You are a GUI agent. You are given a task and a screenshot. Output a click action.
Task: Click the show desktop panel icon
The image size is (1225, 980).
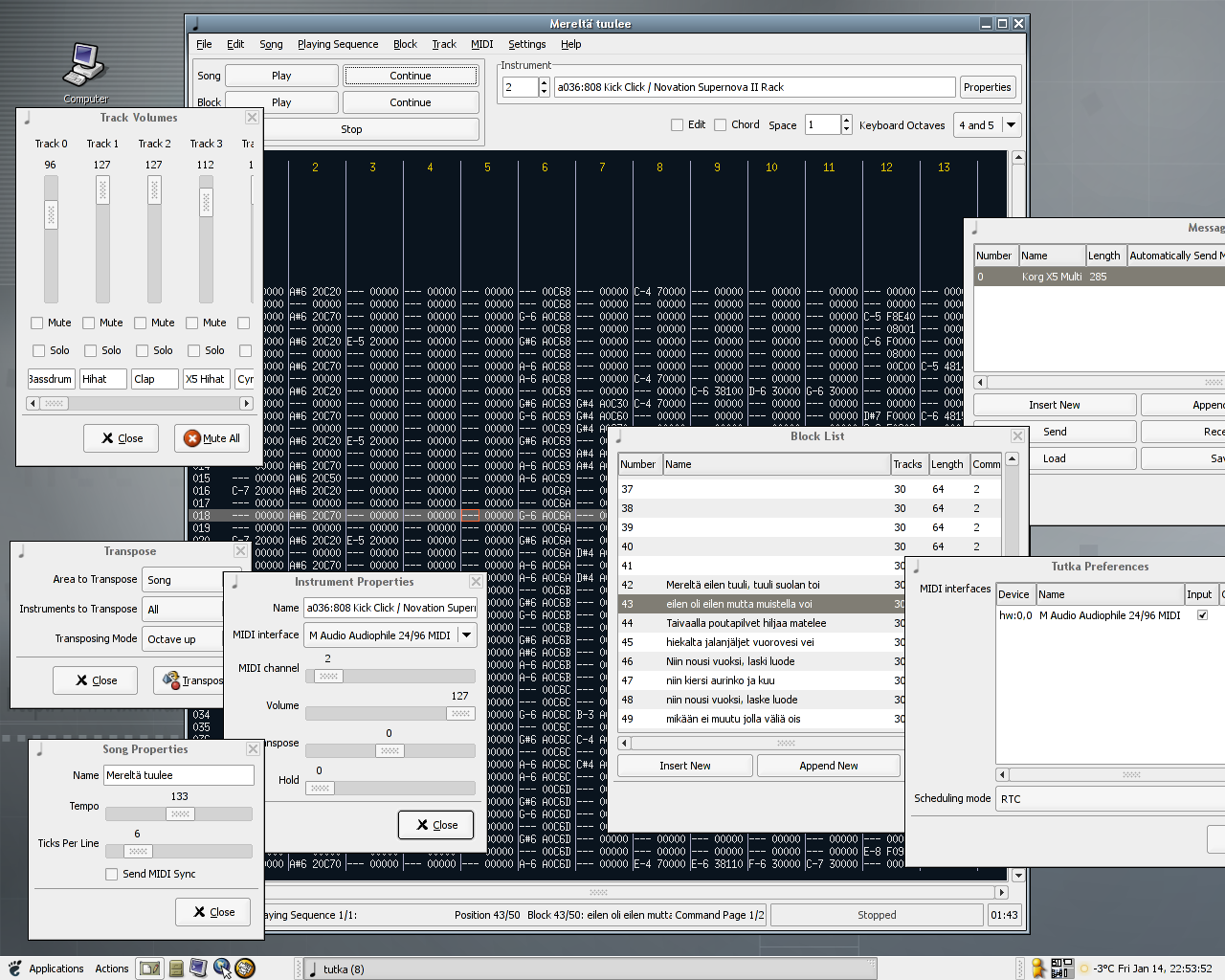pos(149,969)
